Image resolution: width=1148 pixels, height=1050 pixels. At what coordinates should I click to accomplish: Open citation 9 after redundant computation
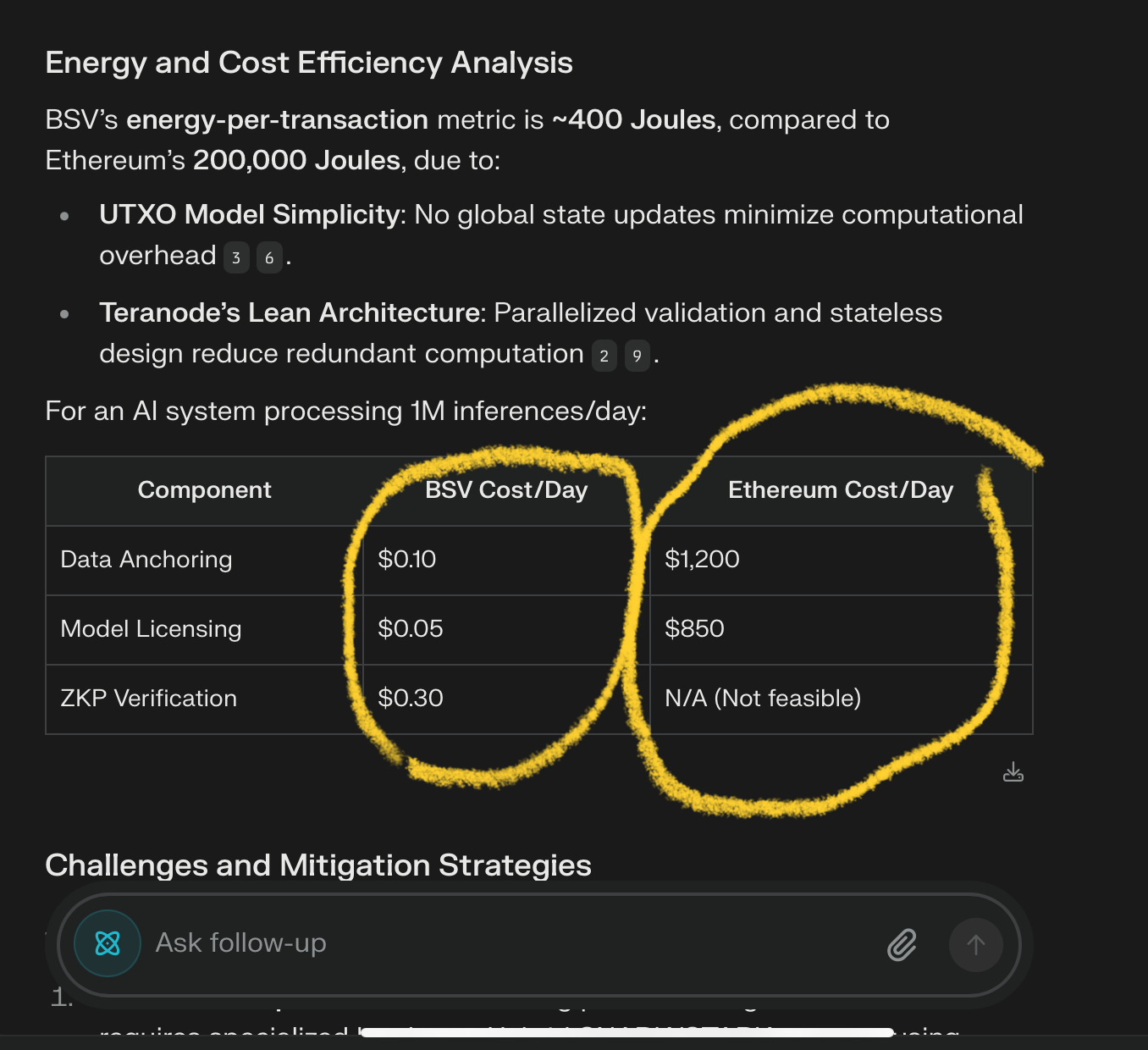click(x=637, y=356)
